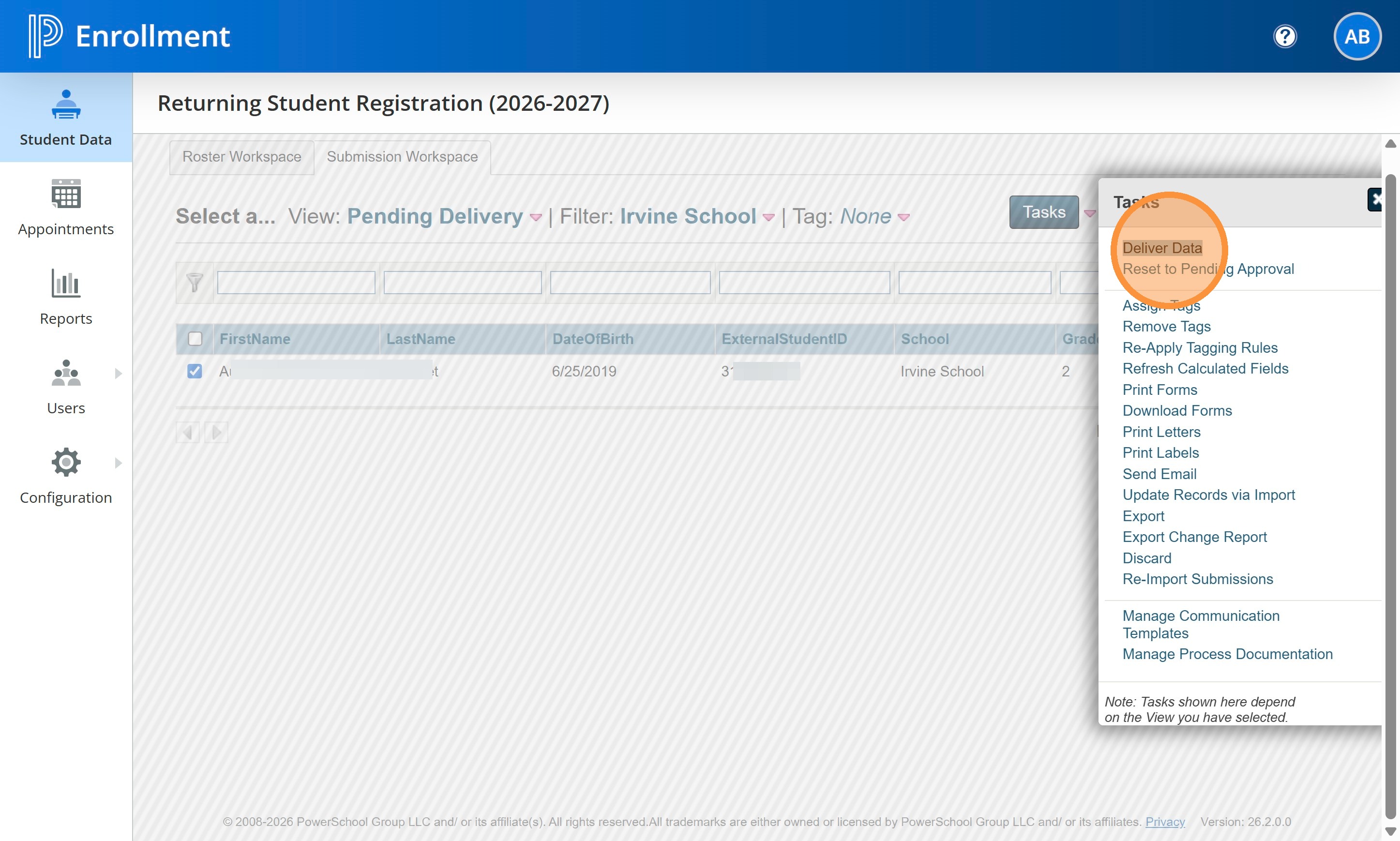Click the filter funnel icon
Viewport: 1400px width, 841px height.
[x=195, y=282]
